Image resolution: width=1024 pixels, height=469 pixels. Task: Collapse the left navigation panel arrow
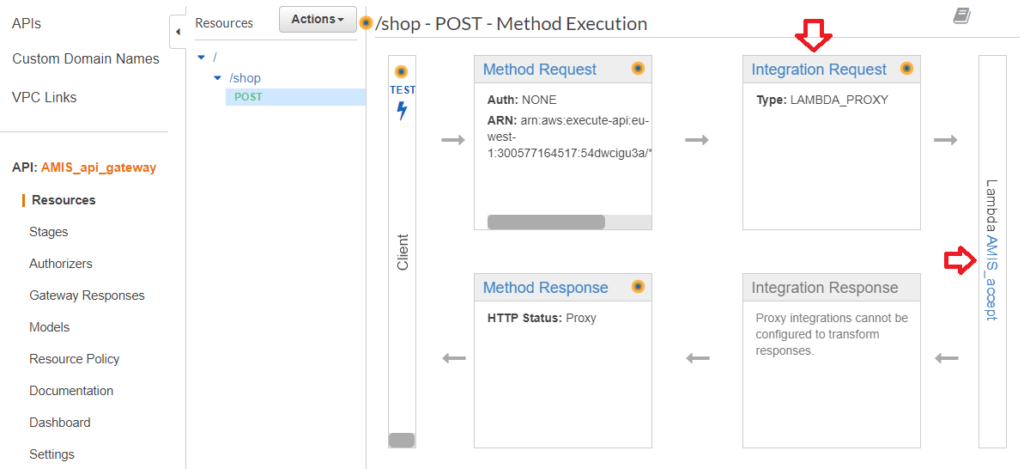click(x=178, y=32)
